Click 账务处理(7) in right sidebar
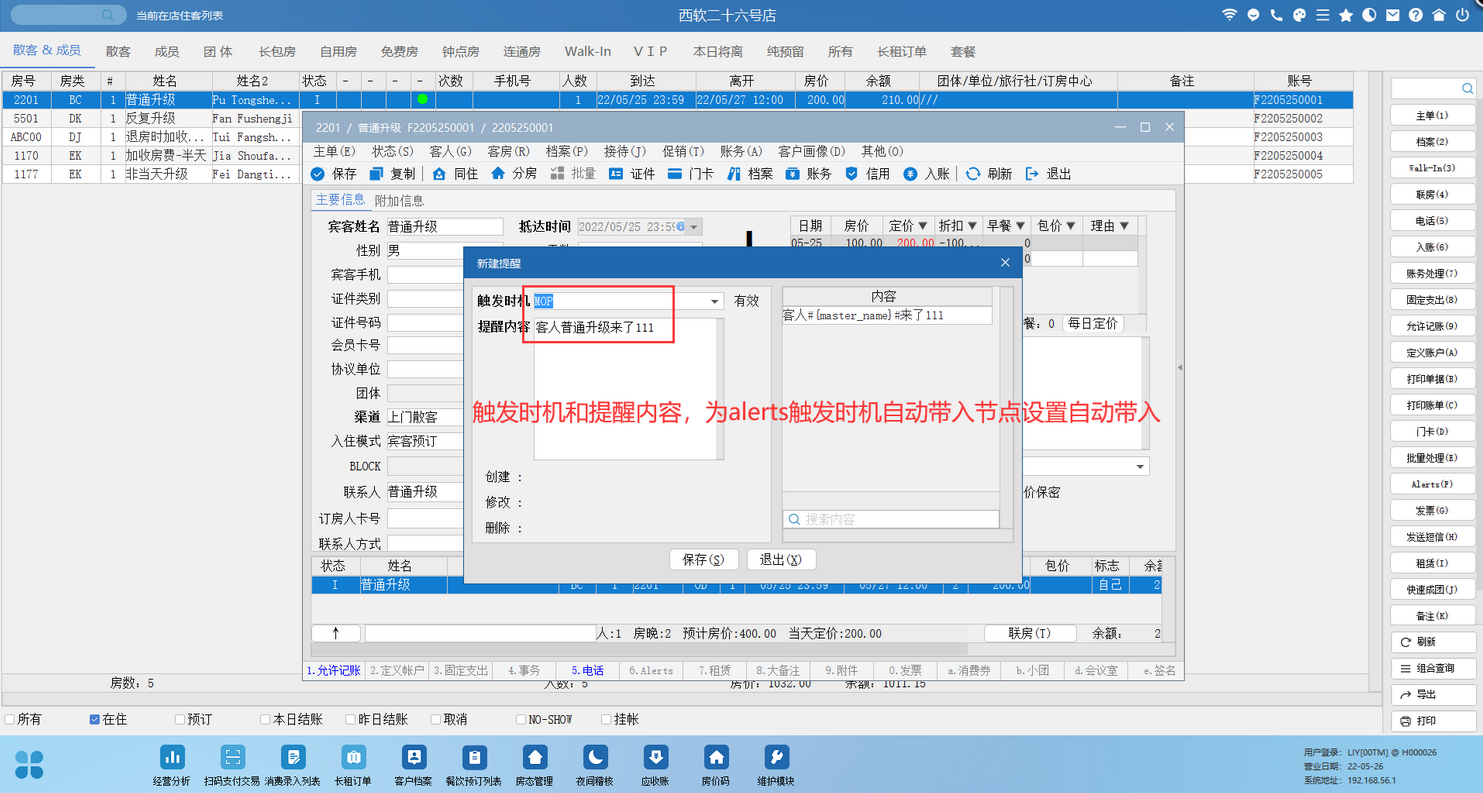This screenshot has width=1483, height=793. pyautogui.click(x=1432, y=273)
